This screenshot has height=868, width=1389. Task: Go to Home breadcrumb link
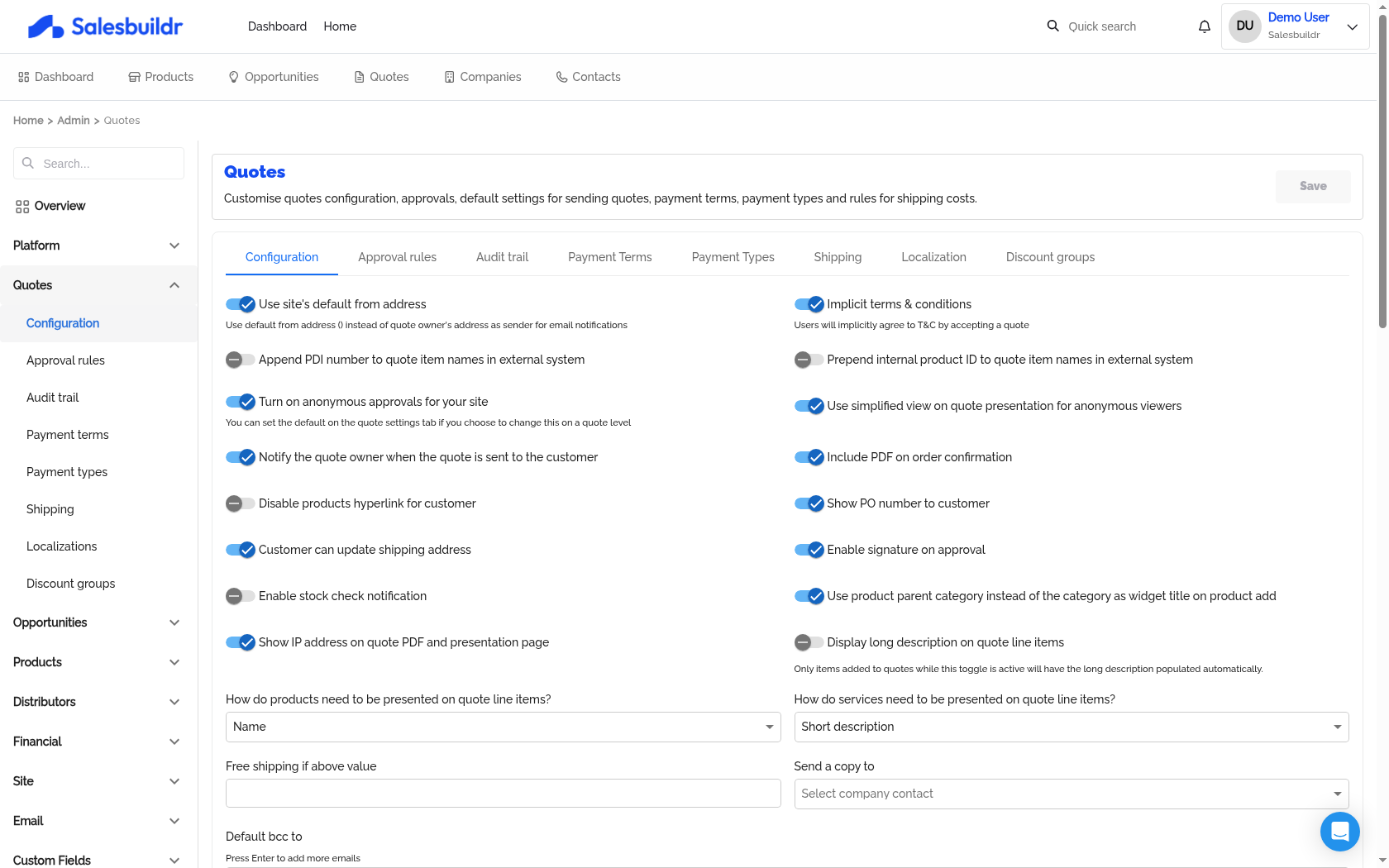click(28, 121)
